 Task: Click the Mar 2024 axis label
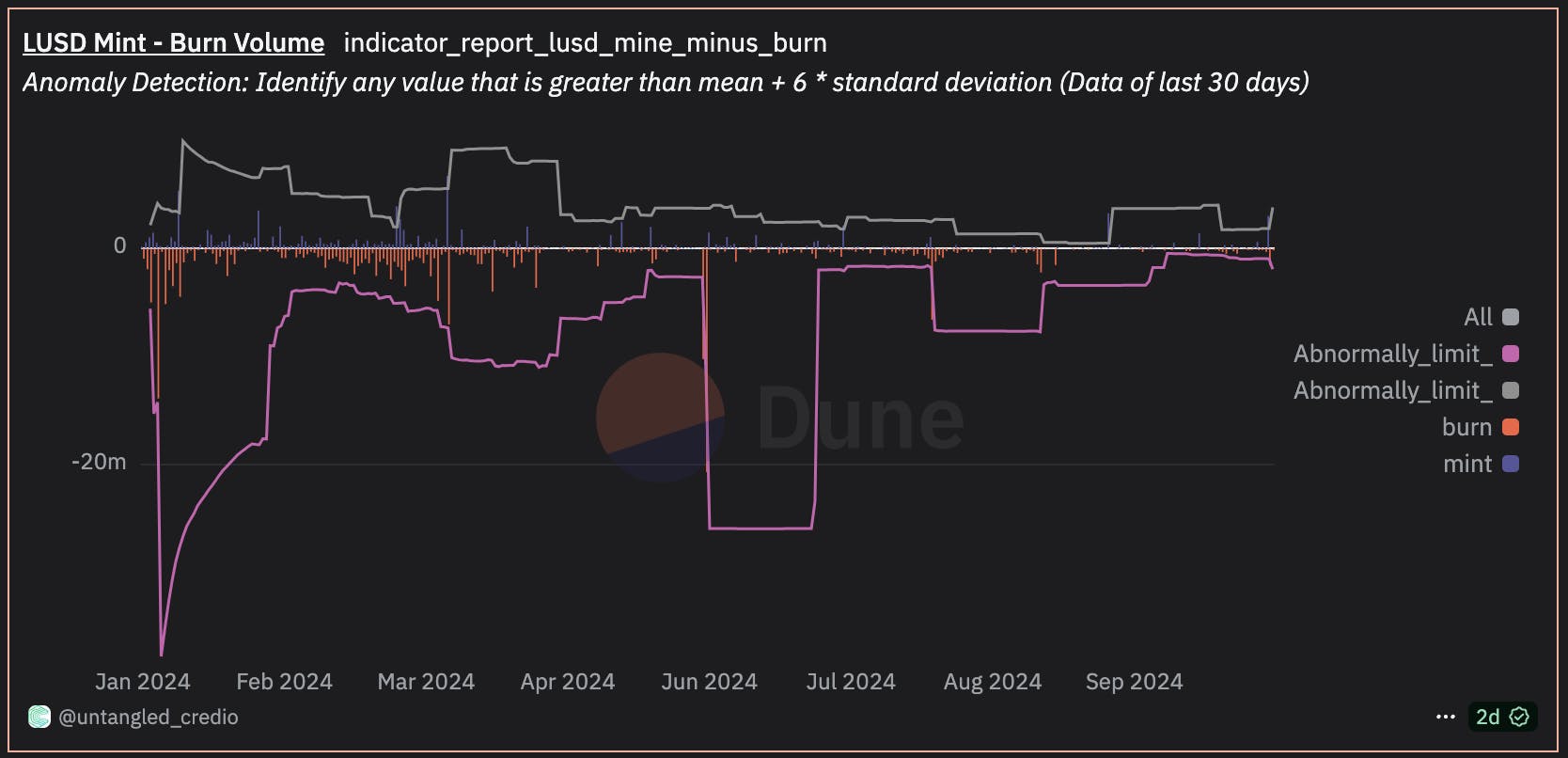click(426, 682)
